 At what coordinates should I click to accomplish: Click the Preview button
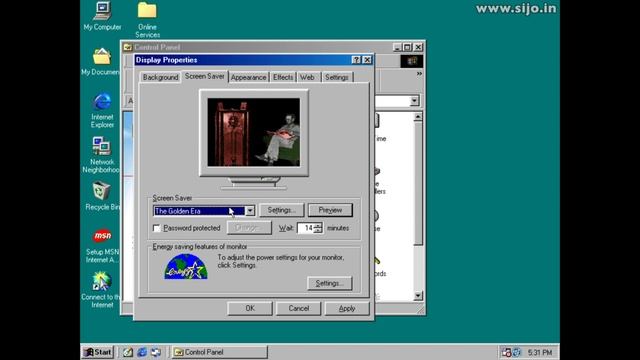(330, 210)
